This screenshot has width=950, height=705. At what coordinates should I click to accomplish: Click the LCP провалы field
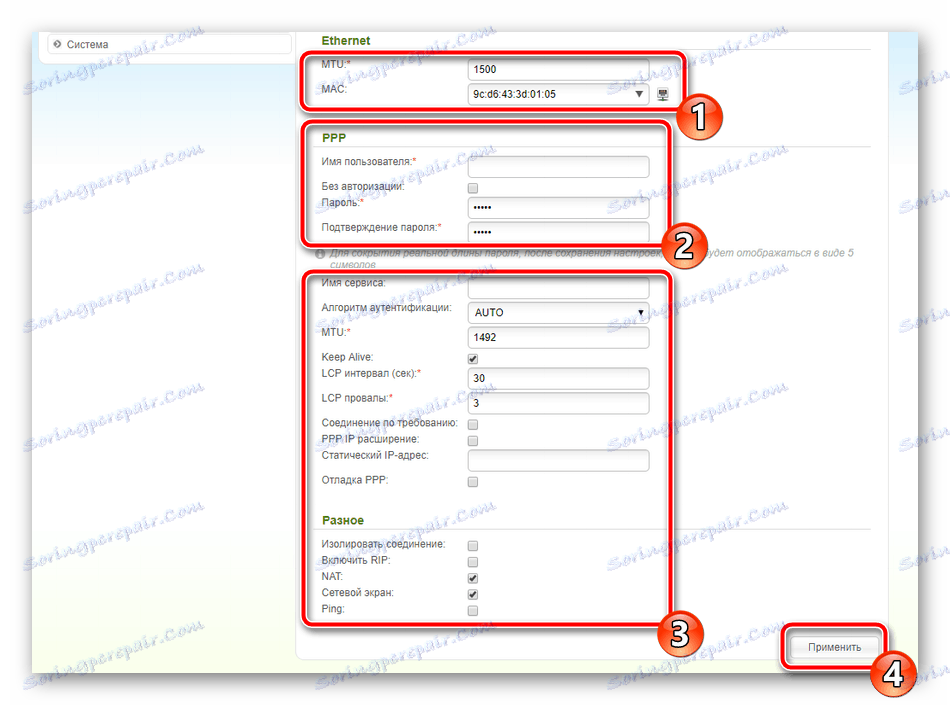point(558,403)
